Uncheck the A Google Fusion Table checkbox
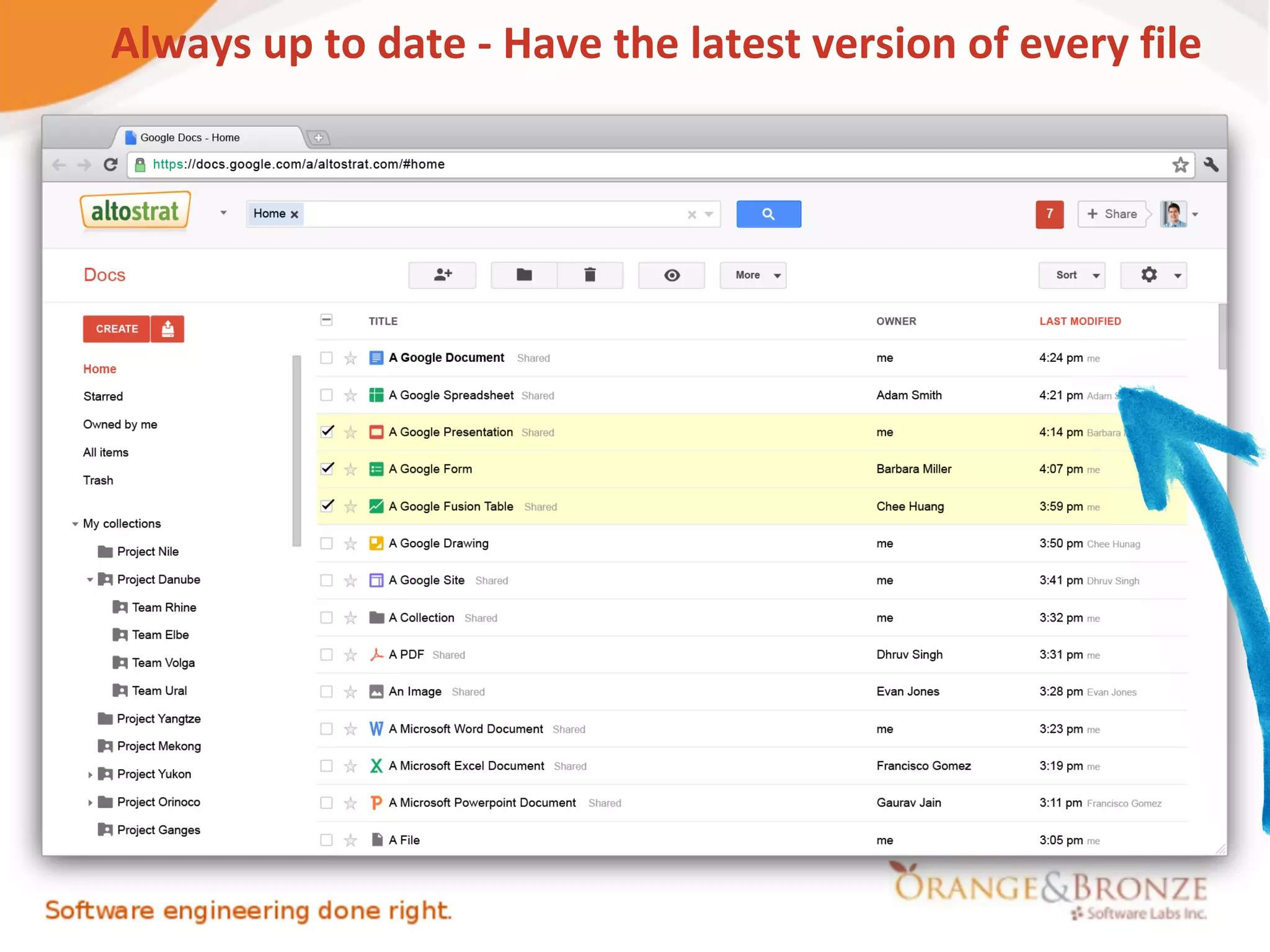 pos(327,506)
